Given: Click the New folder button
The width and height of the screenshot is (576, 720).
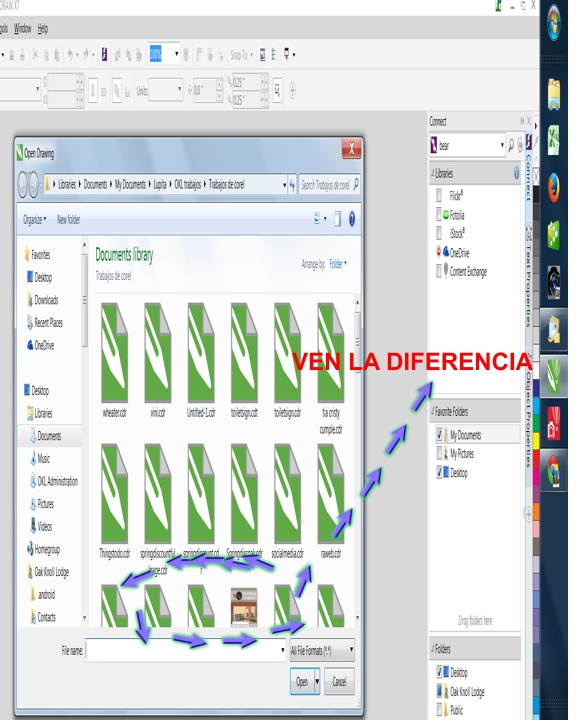Looking at the screenshot, I should click(x=68, y=219).
